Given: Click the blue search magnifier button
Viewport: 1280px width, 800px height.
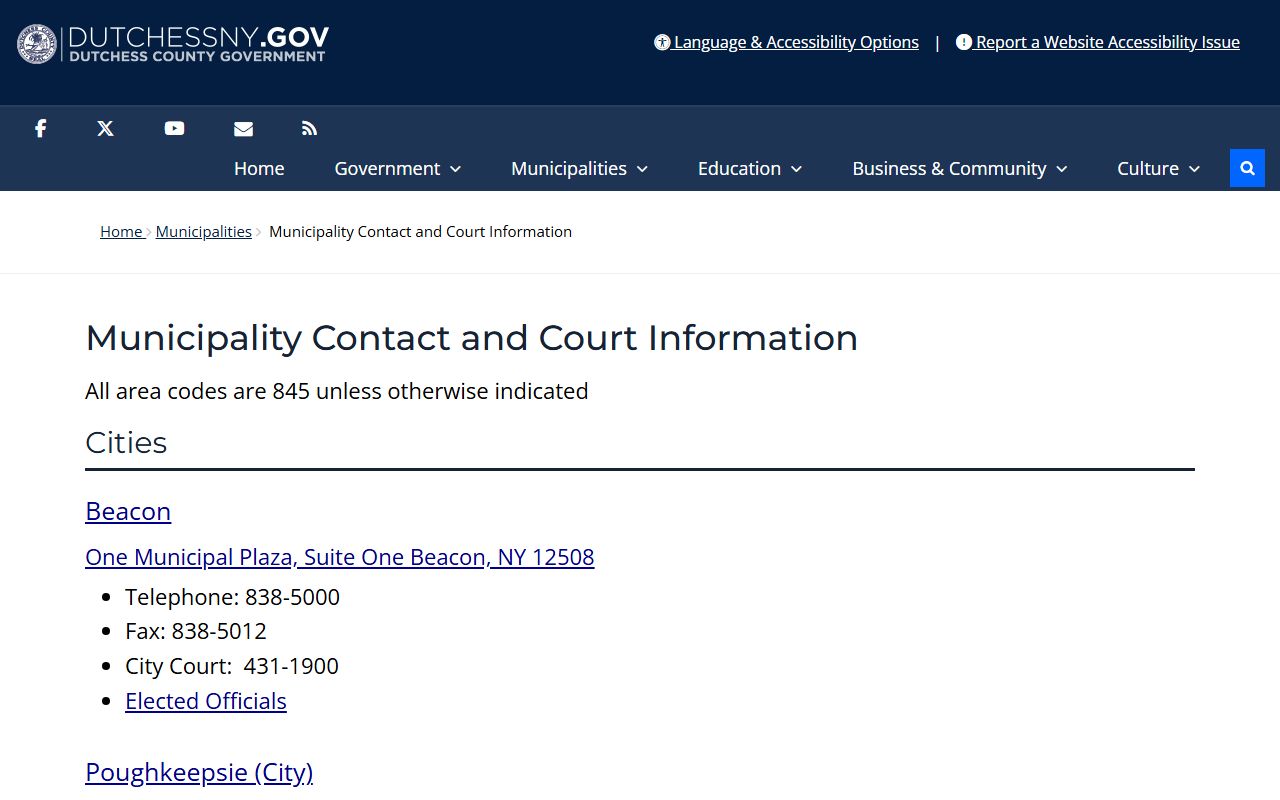Looking at the screenshot, I should pos(1247,168).
